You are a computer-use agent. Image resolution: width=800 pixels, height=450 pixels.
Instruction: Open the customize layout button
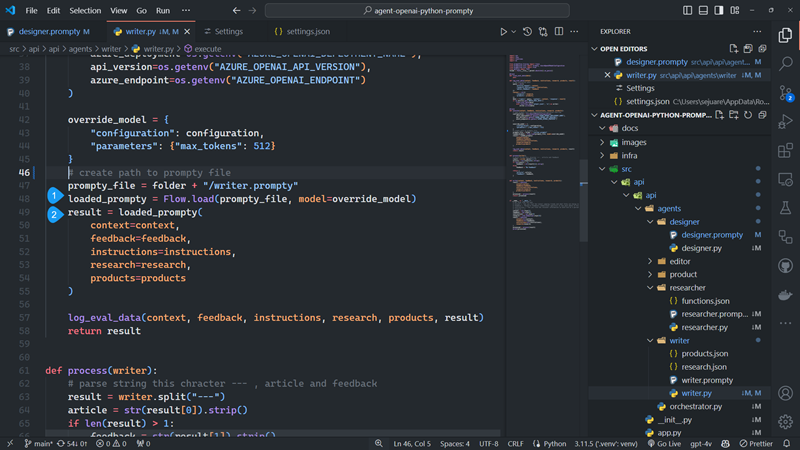click(x=735, y=10)
